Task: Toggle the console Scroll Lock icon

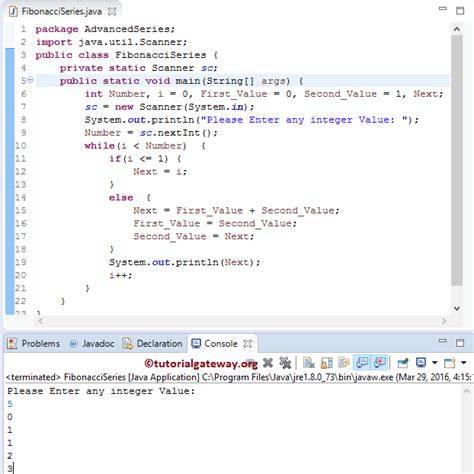Action: click(326, 363)
